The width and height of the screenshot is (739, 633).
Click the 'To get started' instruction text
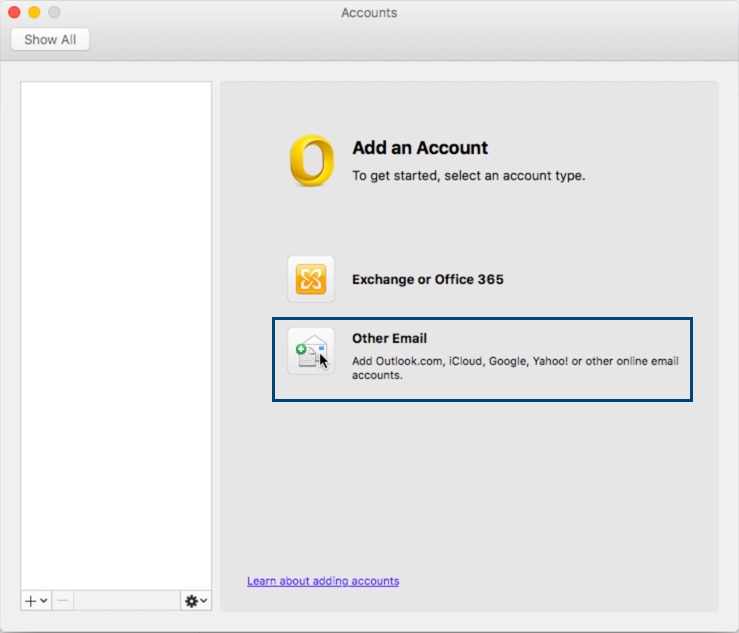point(468,176)
